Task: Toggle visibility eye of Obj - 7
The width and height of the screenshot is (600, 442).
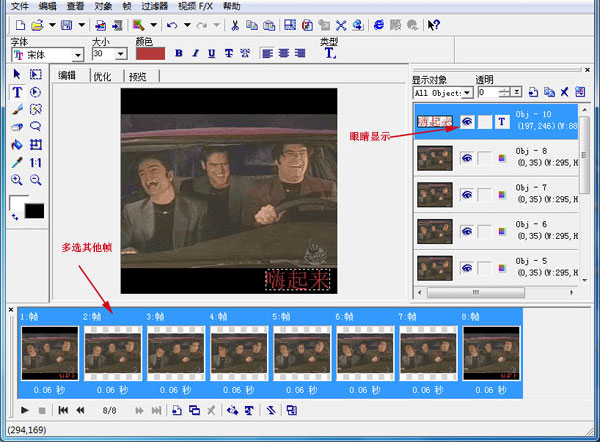Action: (x=467, y=194)
